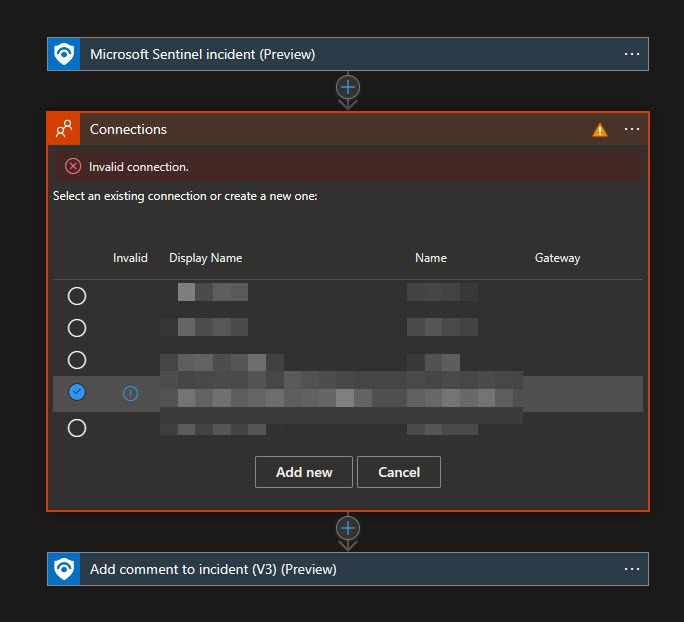684x622 pixels.
Task: Insert a step after Microsoft Sentinel incident
Action: tap(348, 88)
